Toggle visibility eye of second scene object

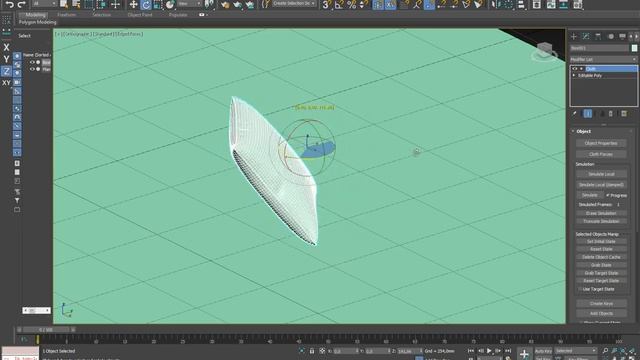tap(32, 69)
